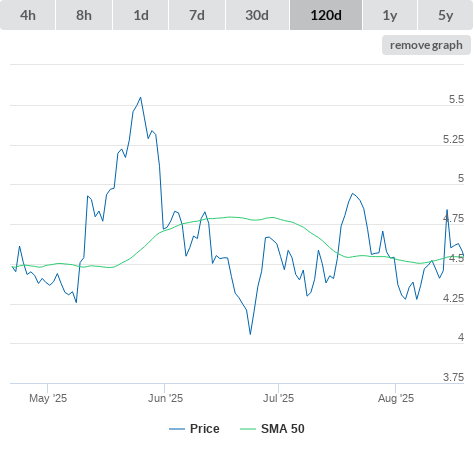Choose the 1d time range tab

(141, 15)
